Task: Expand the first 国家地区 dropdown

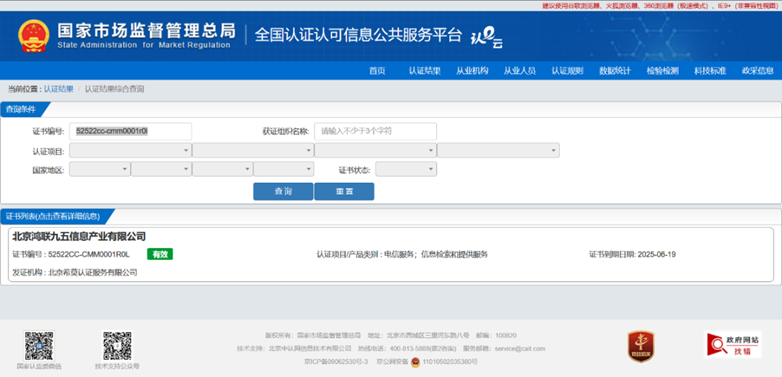Action: pyautogui.click(x=100, y=169)
